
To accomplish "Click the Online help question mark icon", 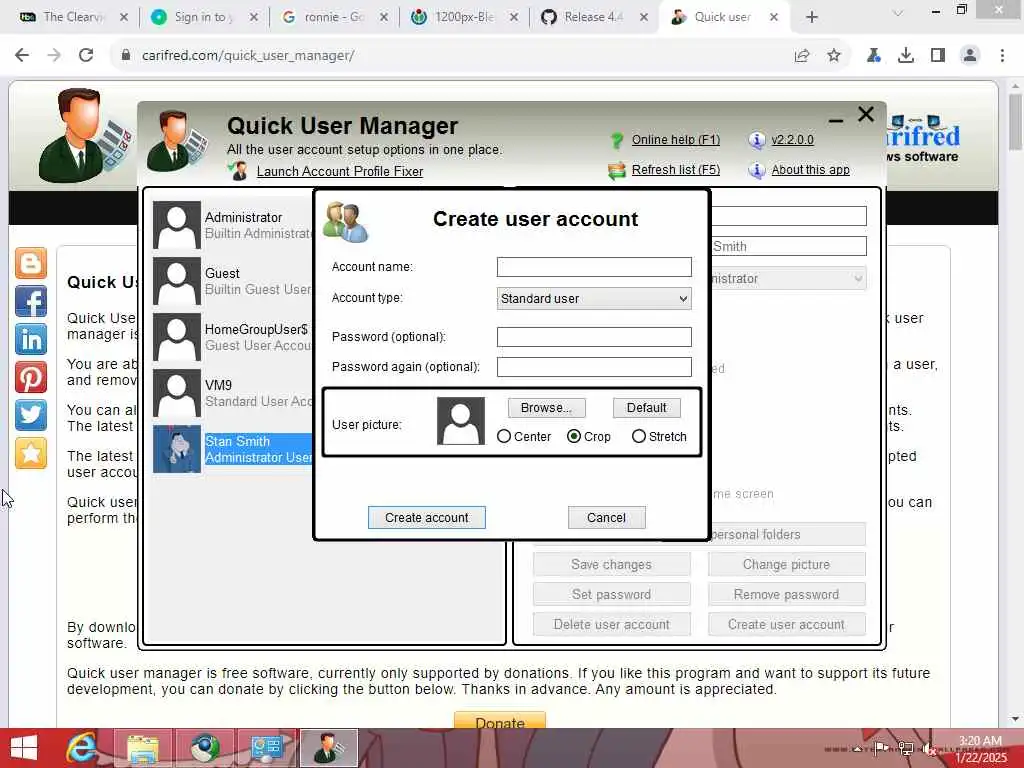I will [616, 140].
